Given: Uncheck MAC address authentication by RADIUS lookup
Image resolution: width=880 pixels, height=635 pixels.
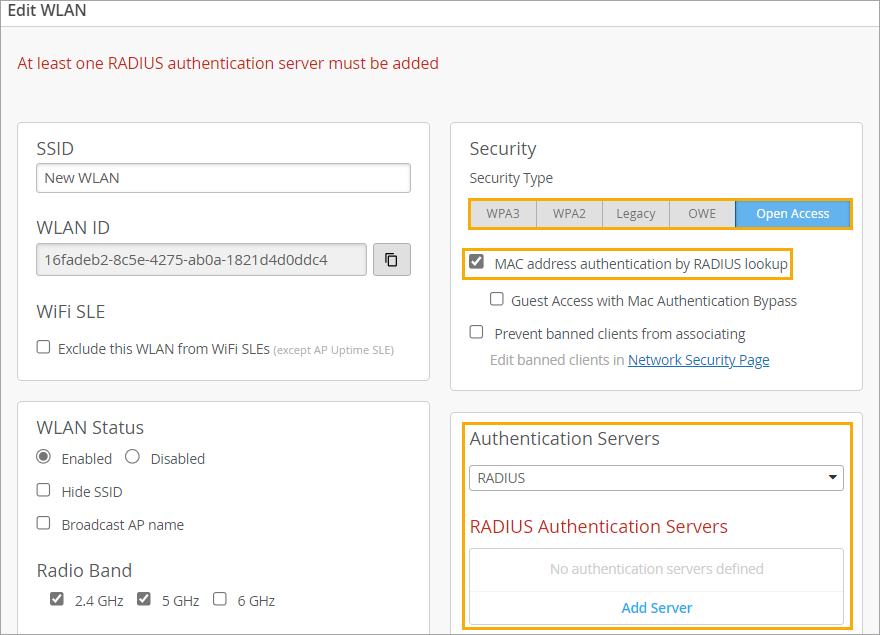Looking at the screenshot, I should [x=477, y=263].
